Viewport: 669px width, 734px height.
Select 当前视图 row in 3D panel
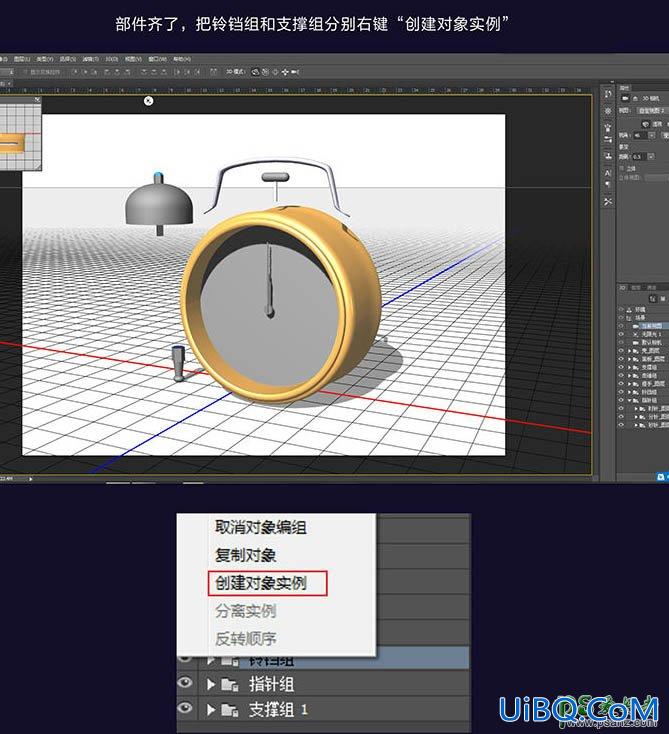(650, 326)
